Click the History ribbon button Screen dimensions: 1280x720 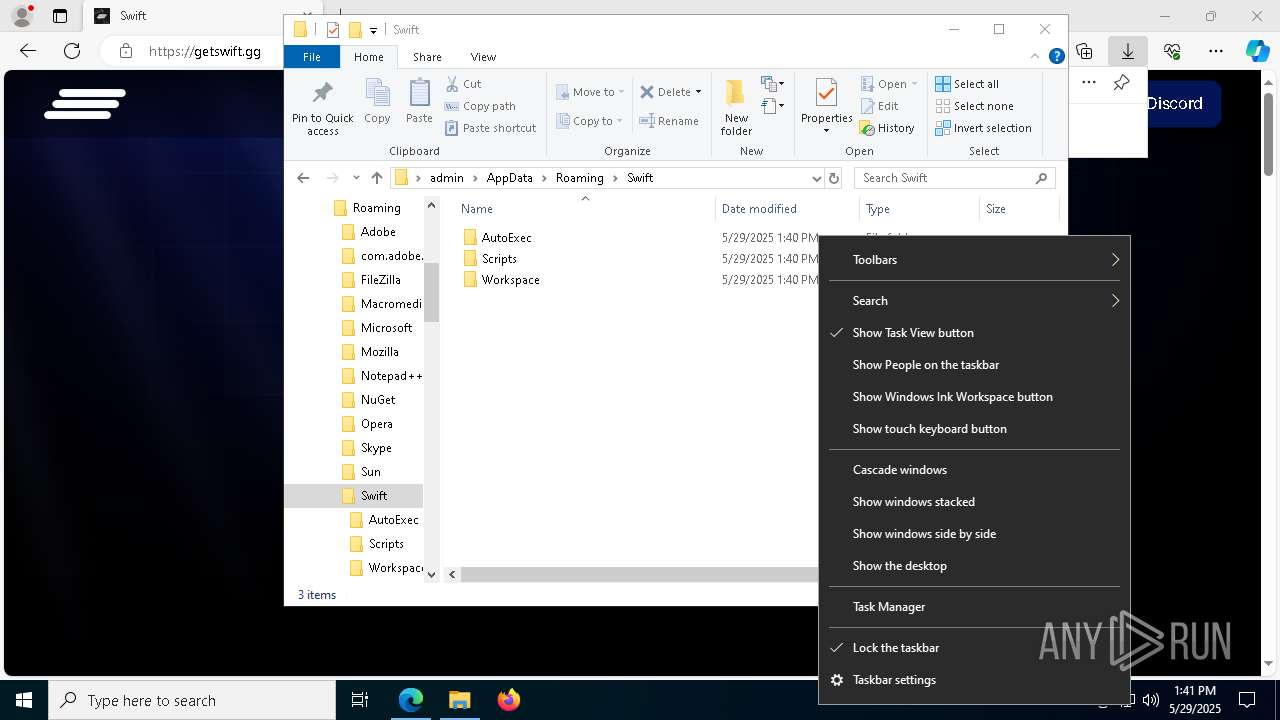click(x=887, y=128)
